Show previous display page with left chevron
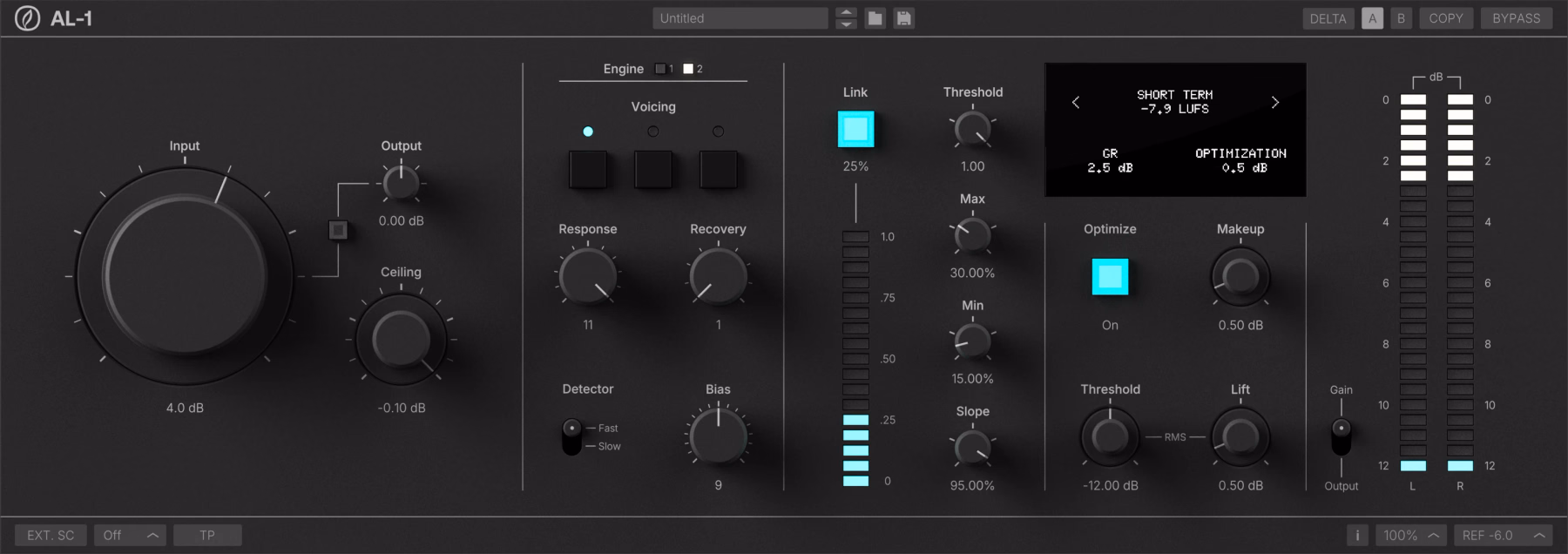 click(1076, 103)
